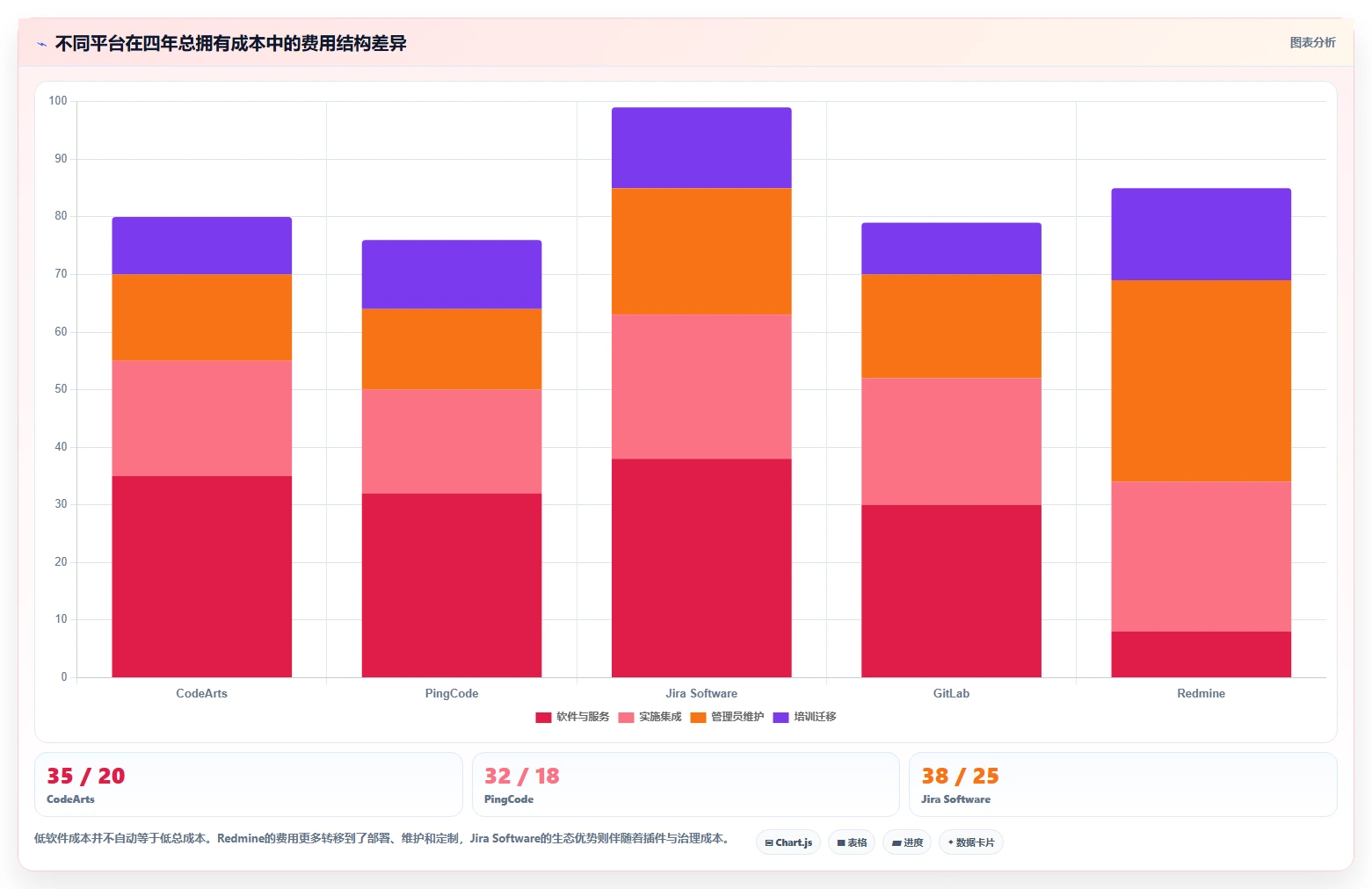Click the 图表分析 label in the header
Viewport: 1372px width, 889px height.
(x=1312, y=42)
